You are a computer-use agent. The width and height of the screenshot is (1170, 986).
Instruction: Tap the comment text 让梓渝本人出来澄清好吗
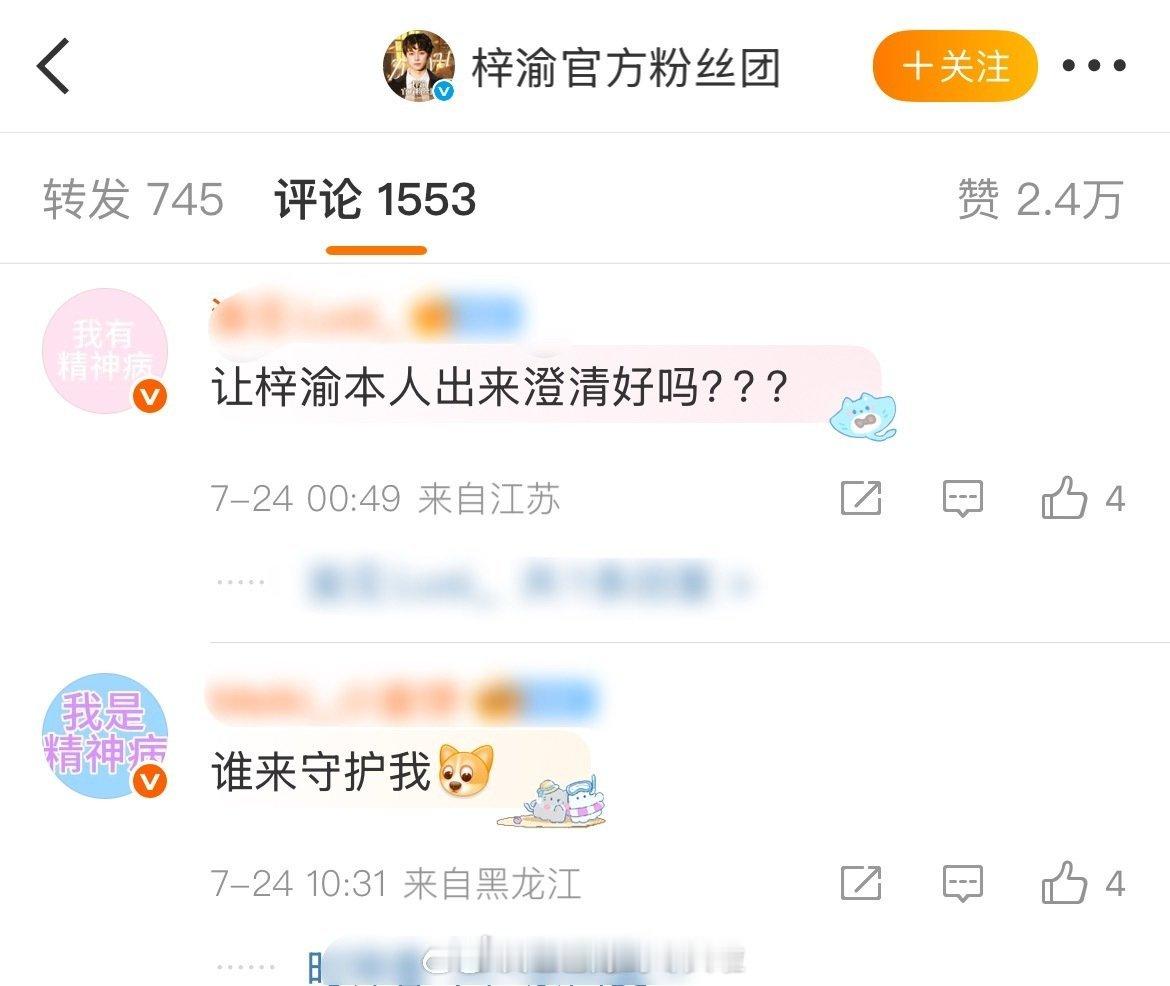tap(499, 387)
